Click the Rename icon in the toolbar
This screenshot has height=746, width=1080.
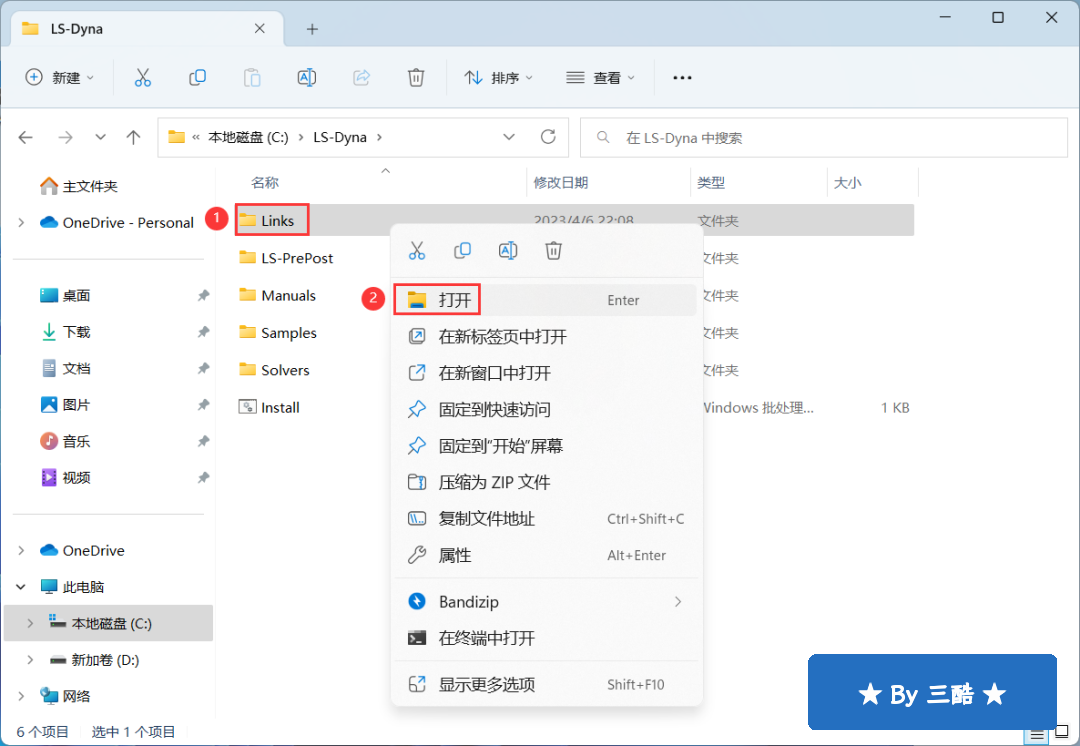click(x=307, y=77)
